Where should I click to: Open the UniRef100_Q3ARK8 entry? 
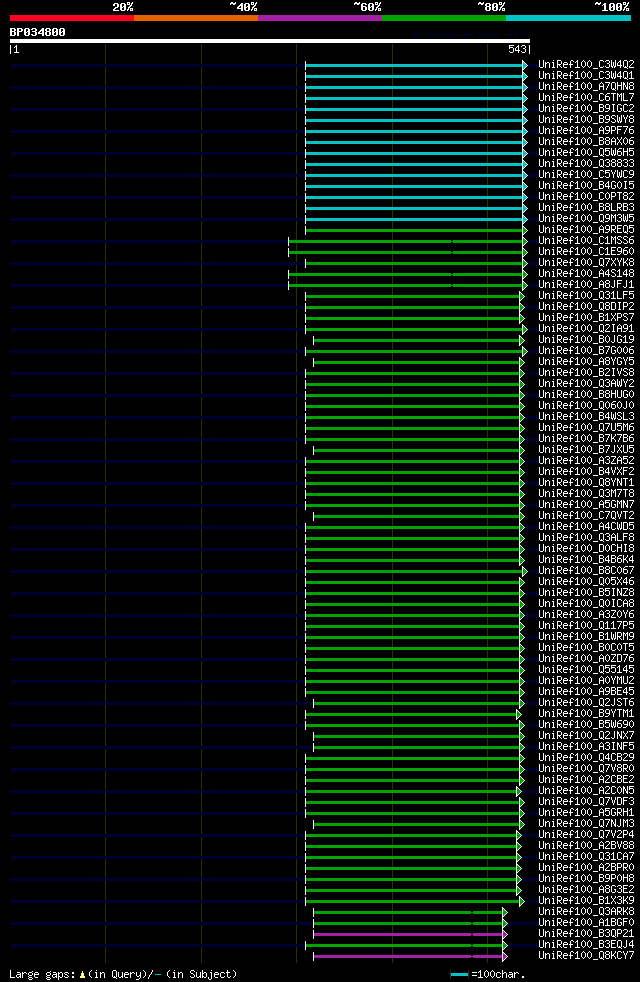(x=586, y=912)
